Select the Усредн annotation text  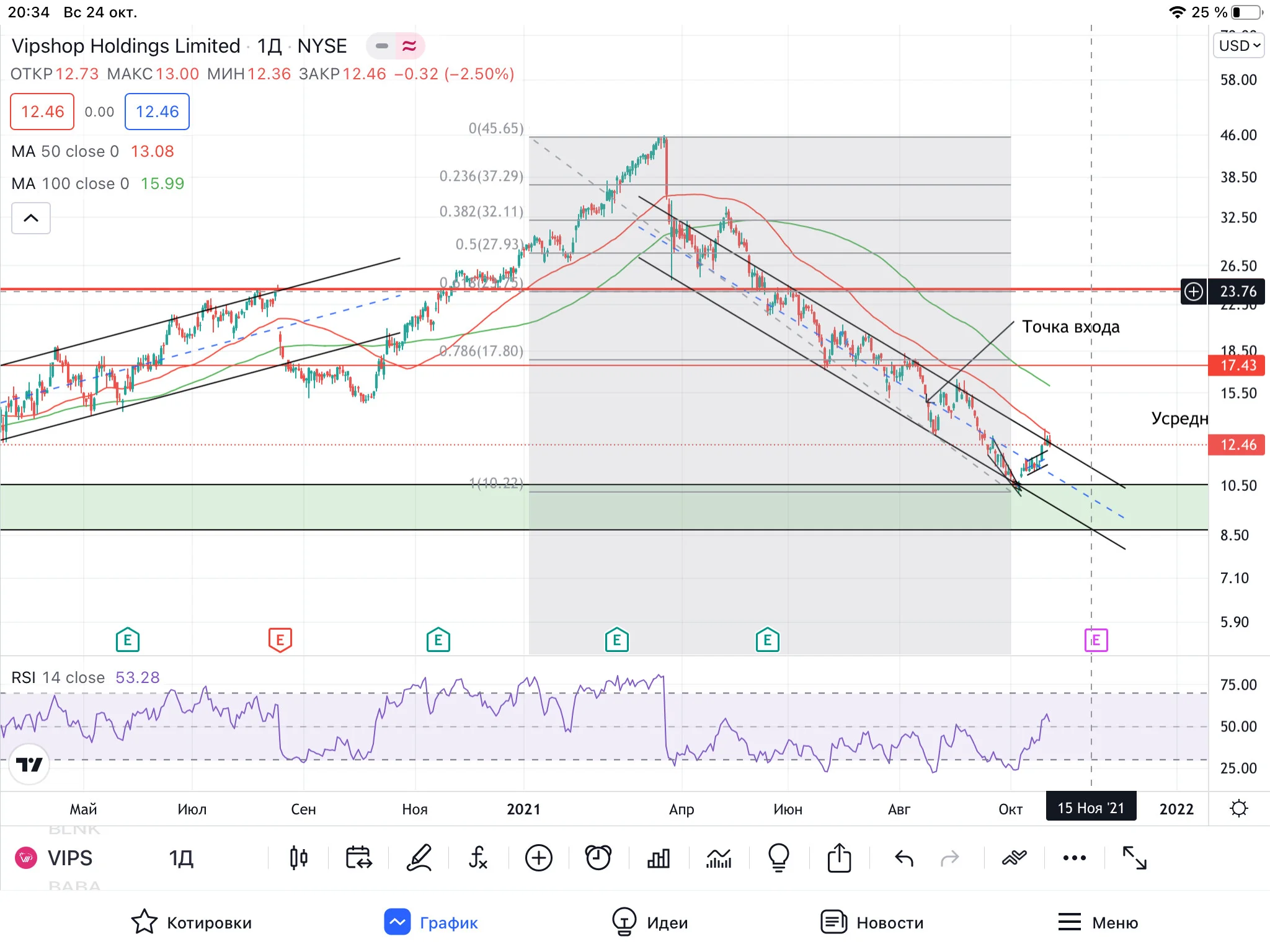[x=1179, y=418]
